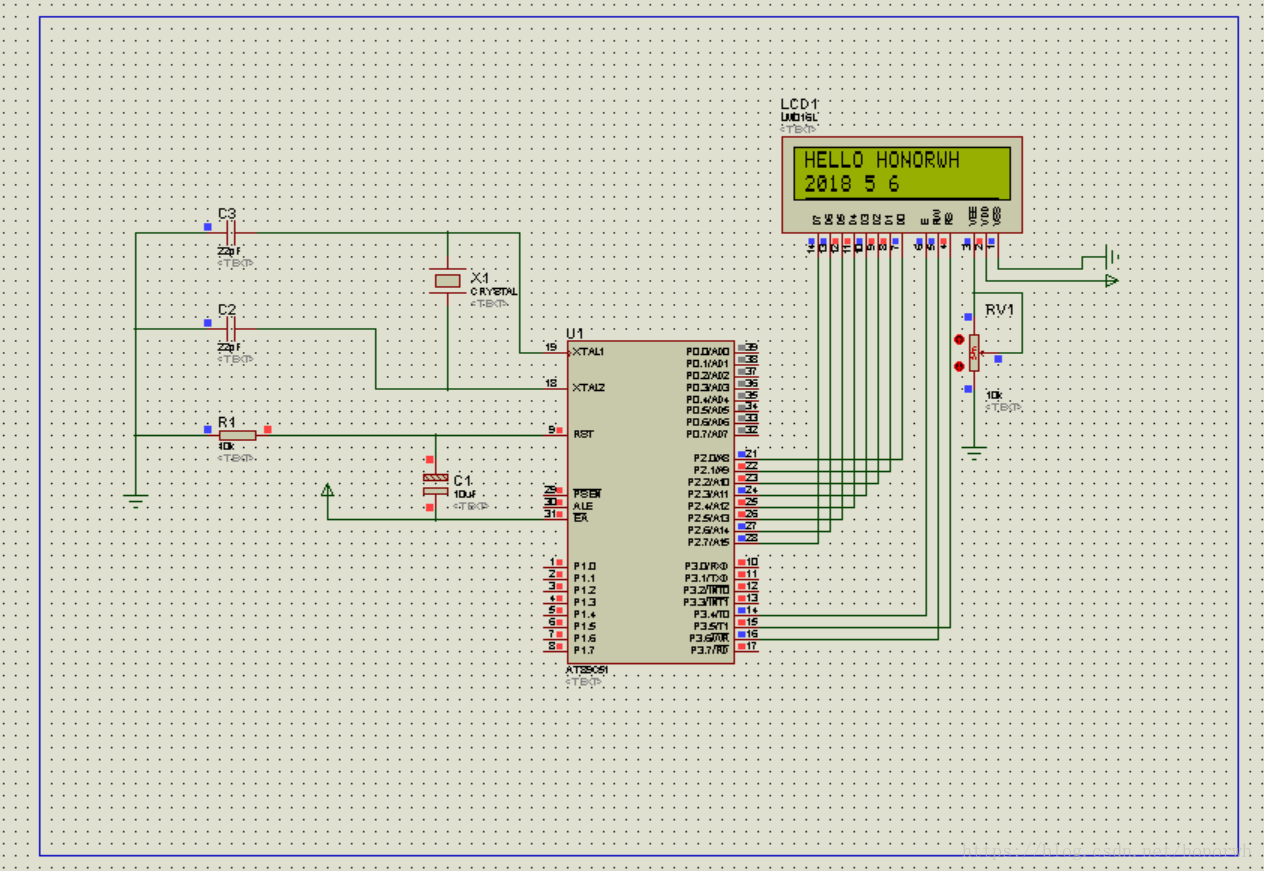Click the ground terminal left of R1
Image resolution: width=1264 pixels, height=871 pixels.
136,498
